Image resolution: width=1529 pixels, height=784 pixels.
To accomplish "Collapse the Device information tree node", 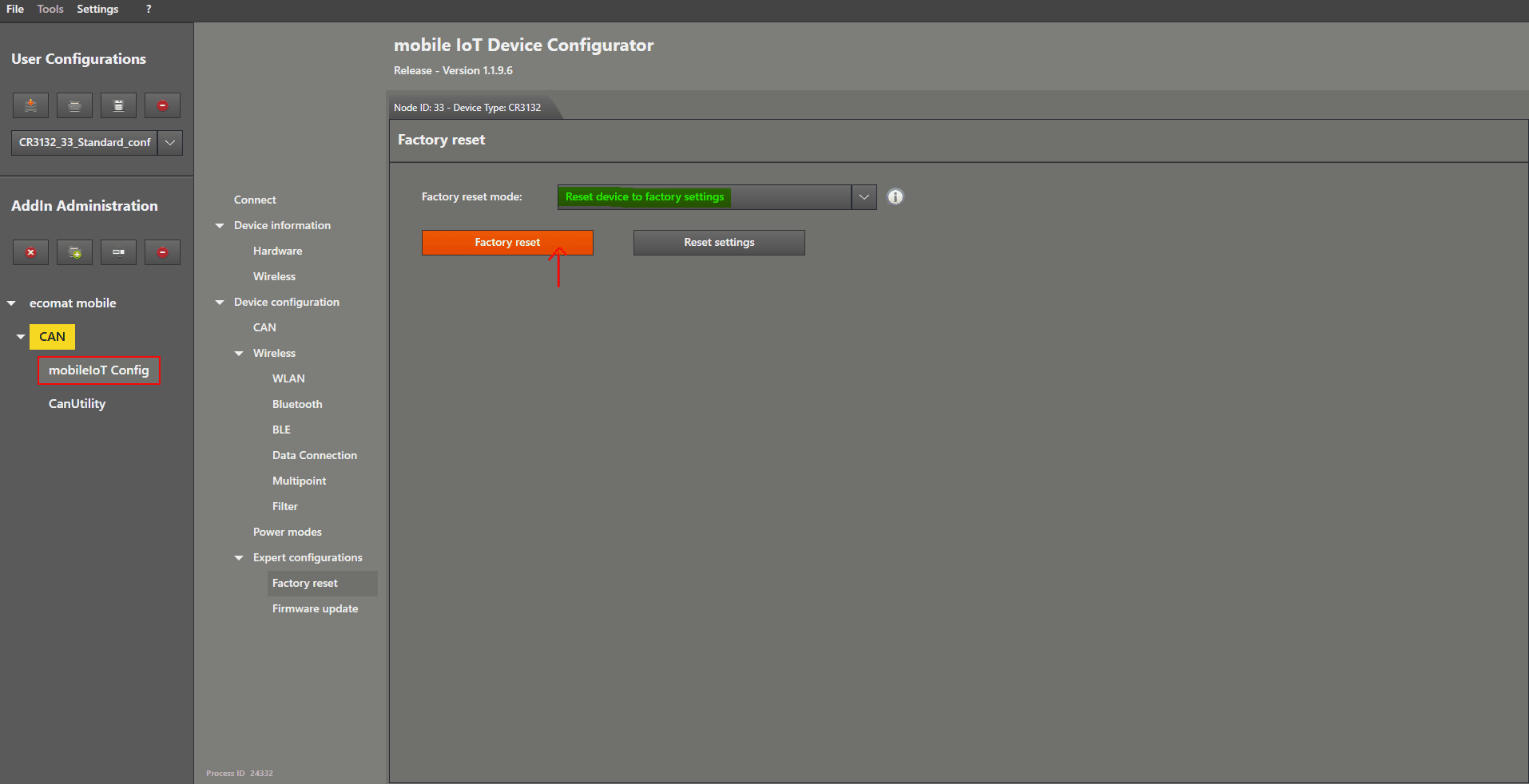I will [x=220, y=226].
